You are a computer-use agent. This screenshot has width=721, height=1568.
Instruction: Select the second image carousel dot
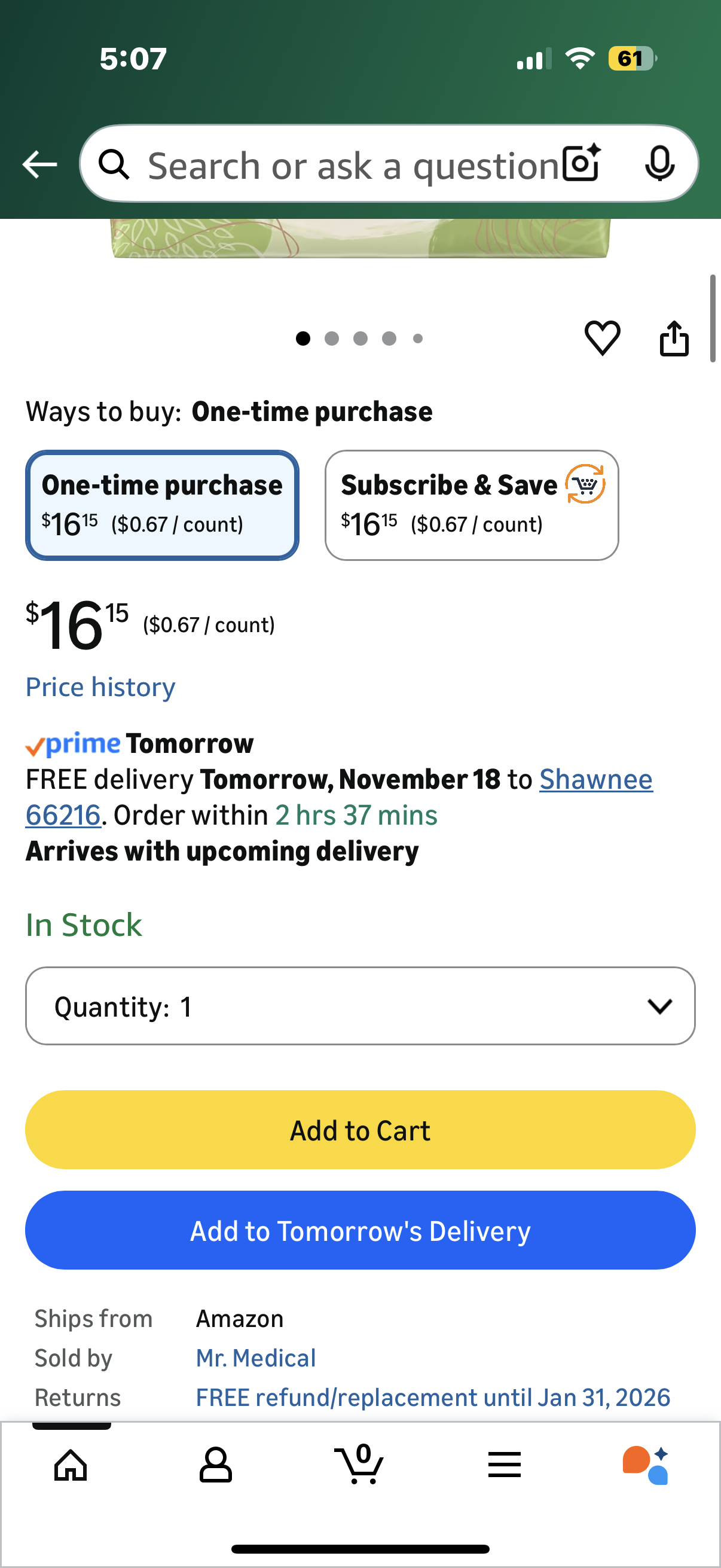point(332,338)
